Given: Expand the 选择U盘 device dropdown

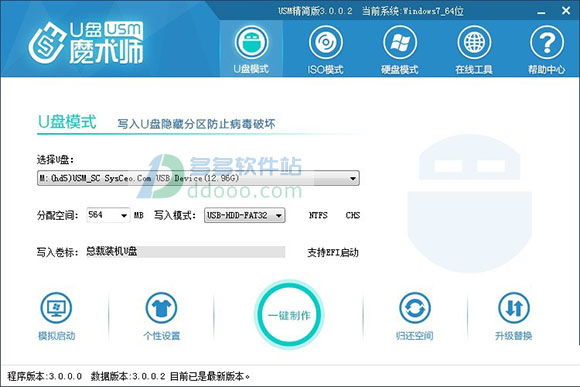Looking at the screenshot, I should (x=198, y=178).
